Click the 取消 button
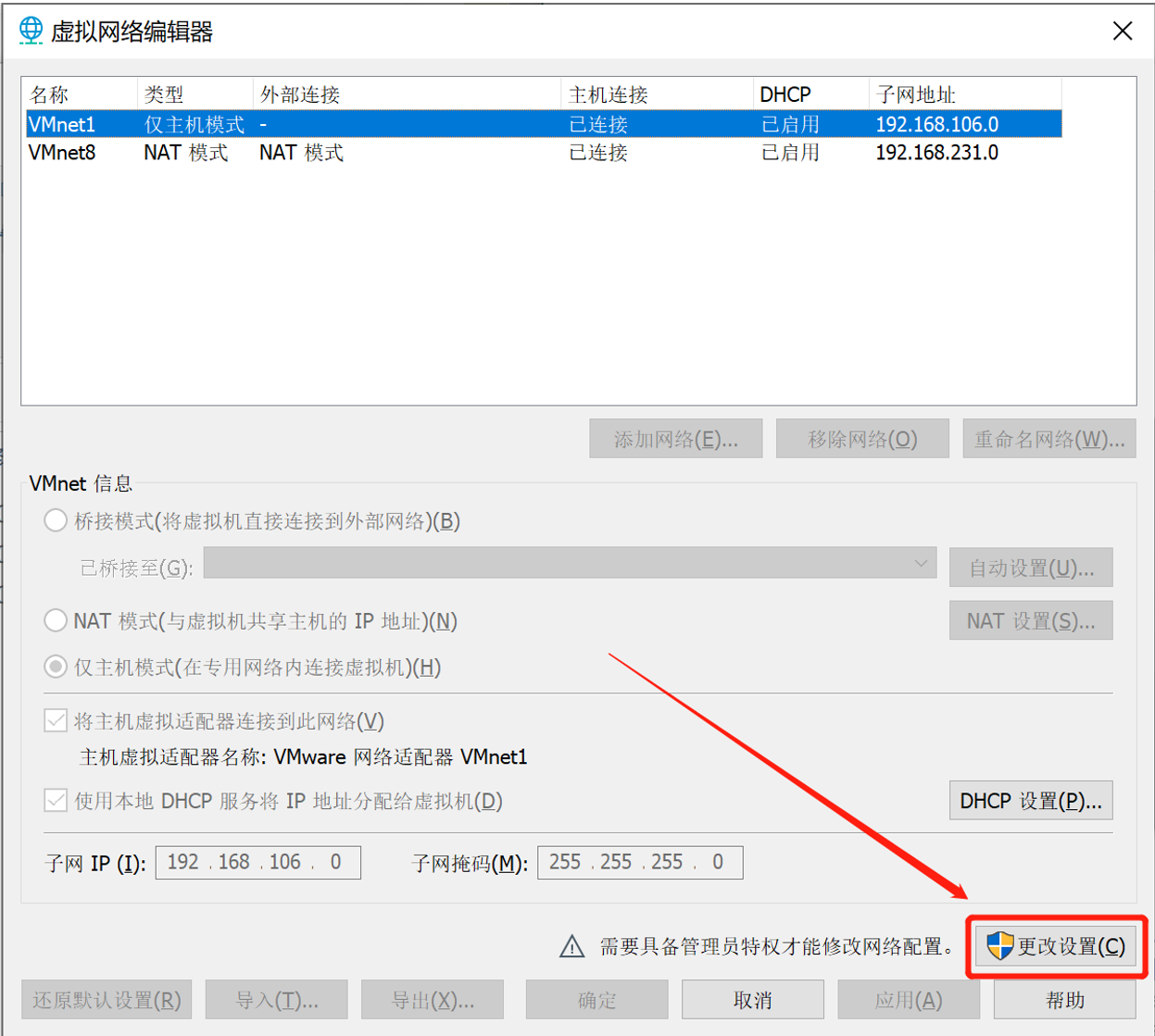 point(753,1000)
